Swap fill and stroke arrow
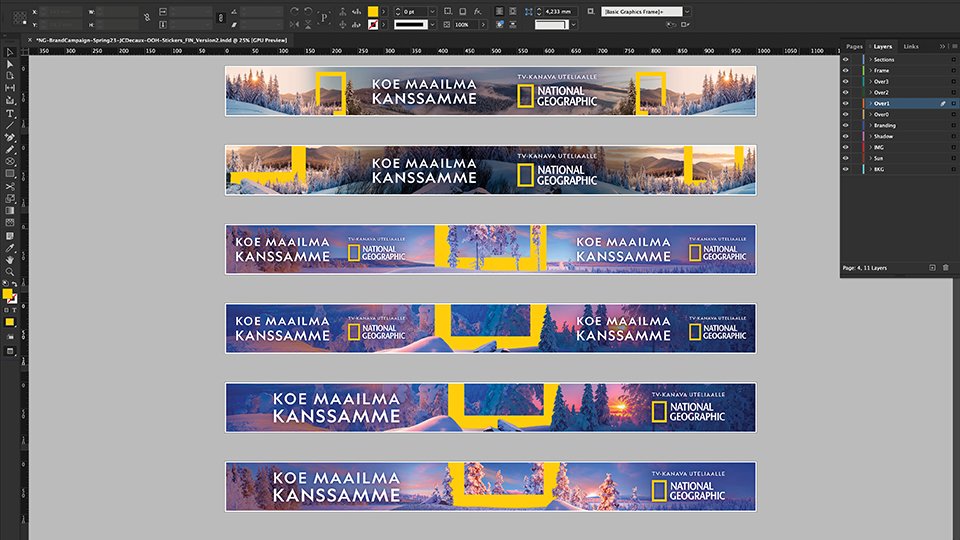This screenshot has width=960, height=540. (x=15, y=285)
